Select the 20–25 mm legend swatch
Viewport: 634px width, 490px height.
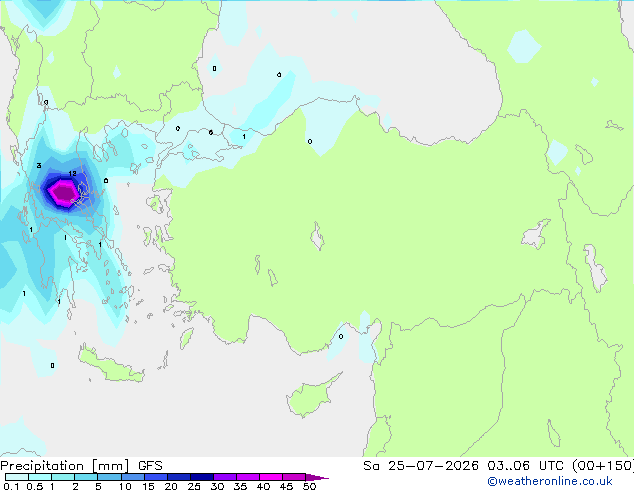pyautogui.click(x=179, y=477)
